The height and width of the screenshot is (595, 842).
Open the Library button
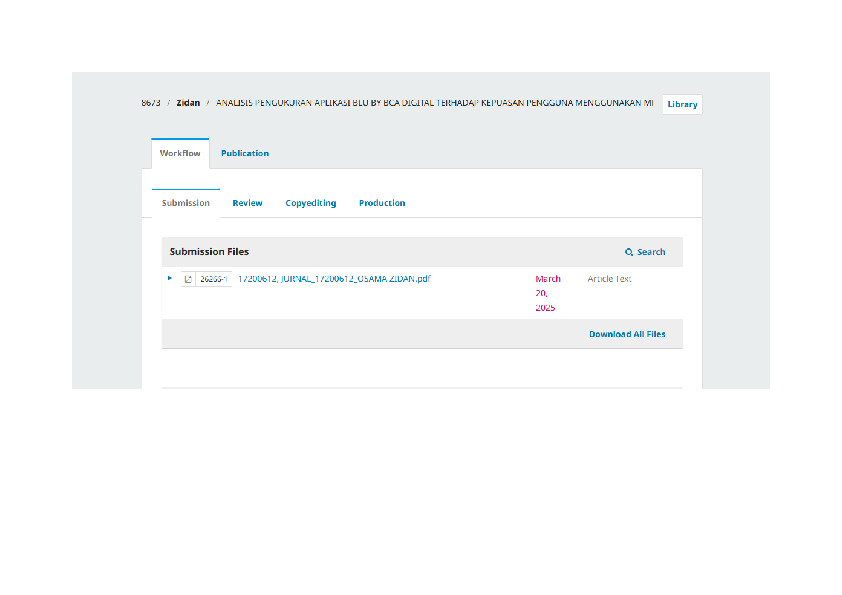click(x=682, y=104)
